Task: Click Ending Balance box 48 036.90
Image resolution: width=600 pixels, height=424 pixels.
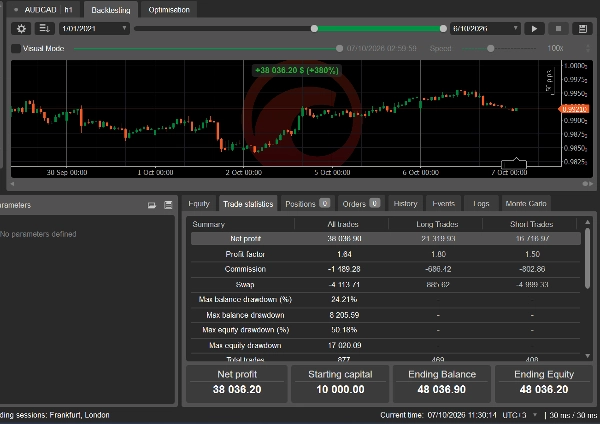Action: pyautogui.click(x=442, y=384)
